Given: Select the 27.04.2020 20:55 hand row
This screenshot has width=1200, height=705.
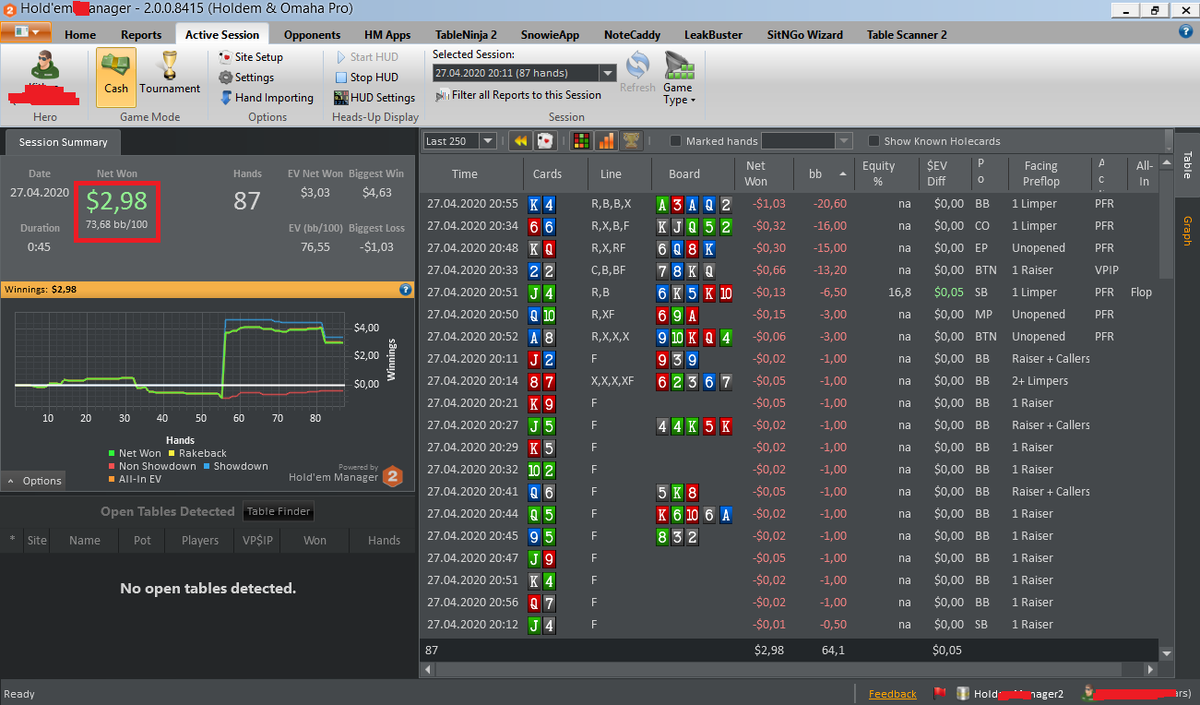Looking at the screenshot, I should pyautogui.click(x=790, y=203).
